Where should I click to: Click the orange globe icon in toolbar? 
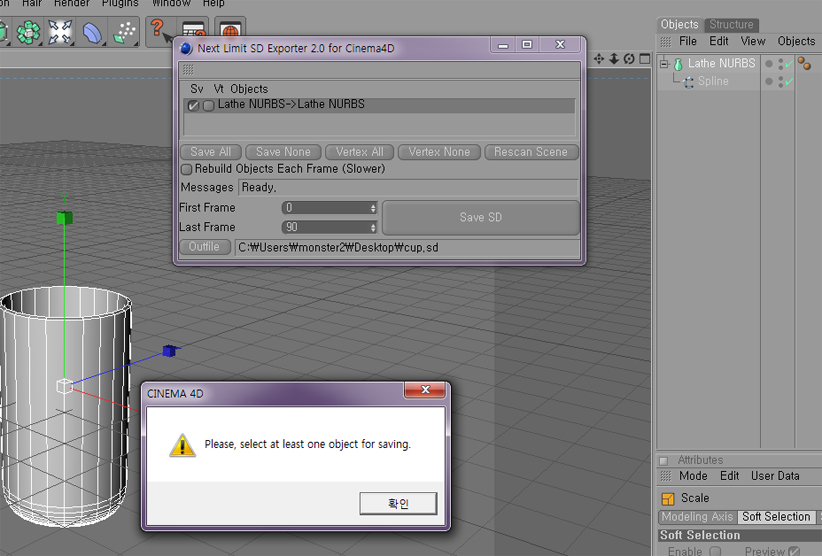coord(230,30)
